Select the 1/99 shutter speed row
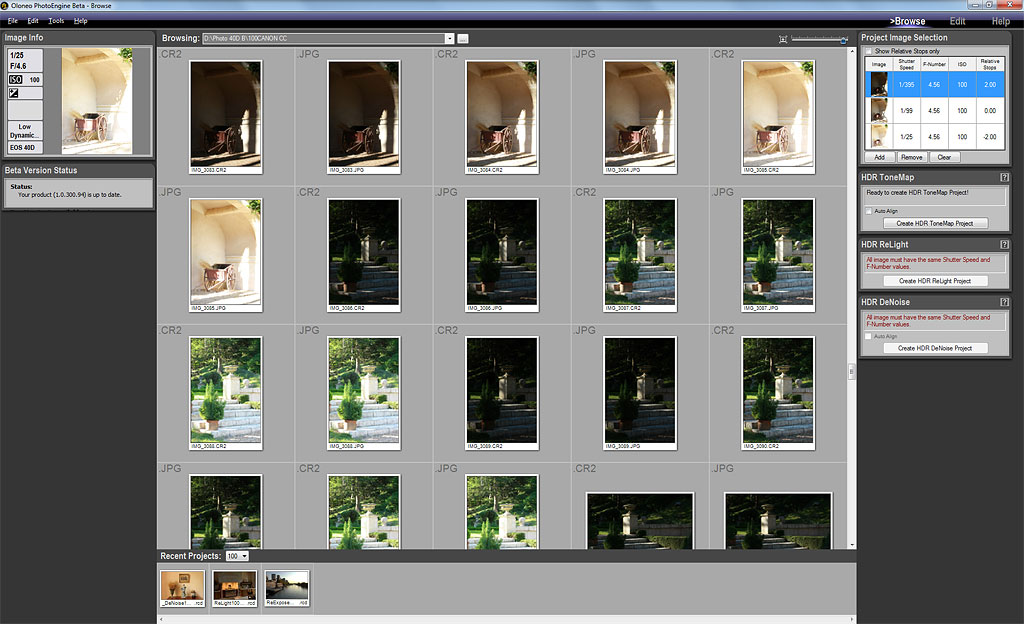 [x=935, y=110]
